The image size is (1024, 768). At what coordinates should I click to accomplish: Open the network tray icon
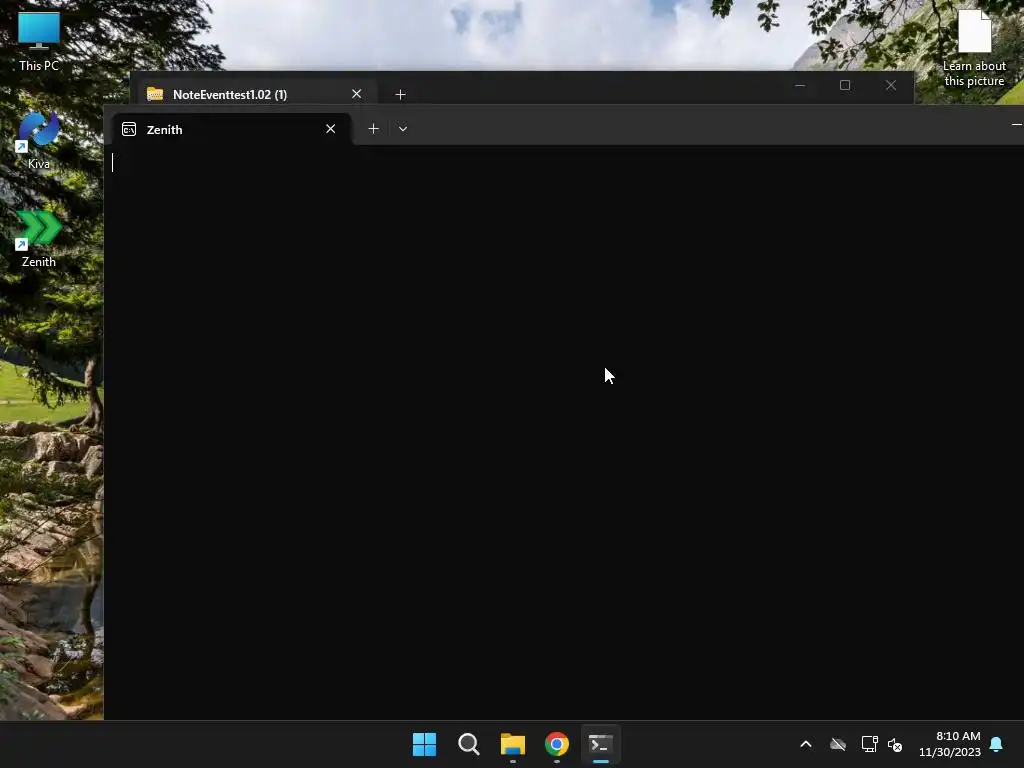869,744
